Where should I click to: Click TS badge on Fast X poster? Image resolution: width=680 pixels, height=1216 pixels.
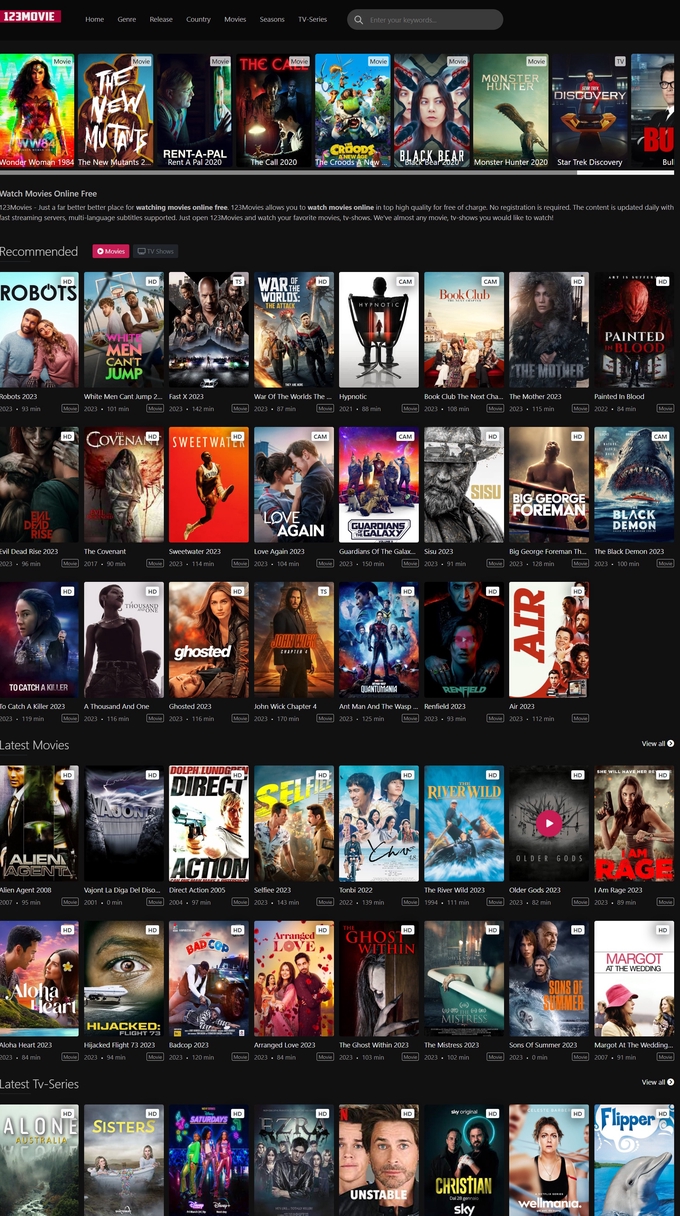click(x=238, y=281)
